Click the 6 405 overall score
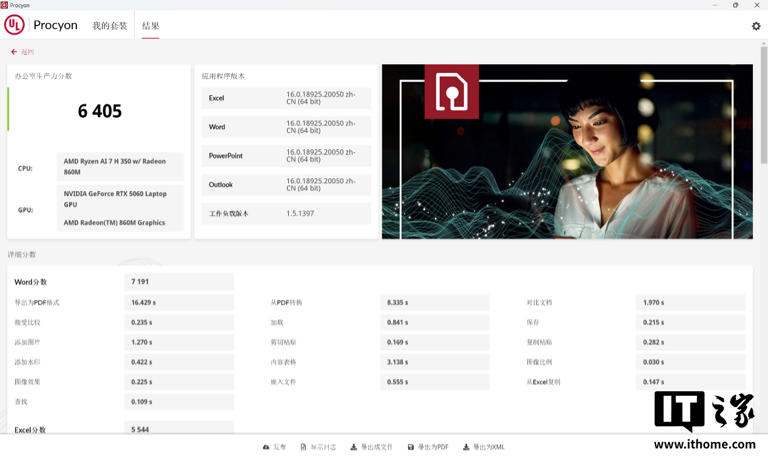Image resolution: width=768 pixels, height=459 pixels. pos(100,111)
